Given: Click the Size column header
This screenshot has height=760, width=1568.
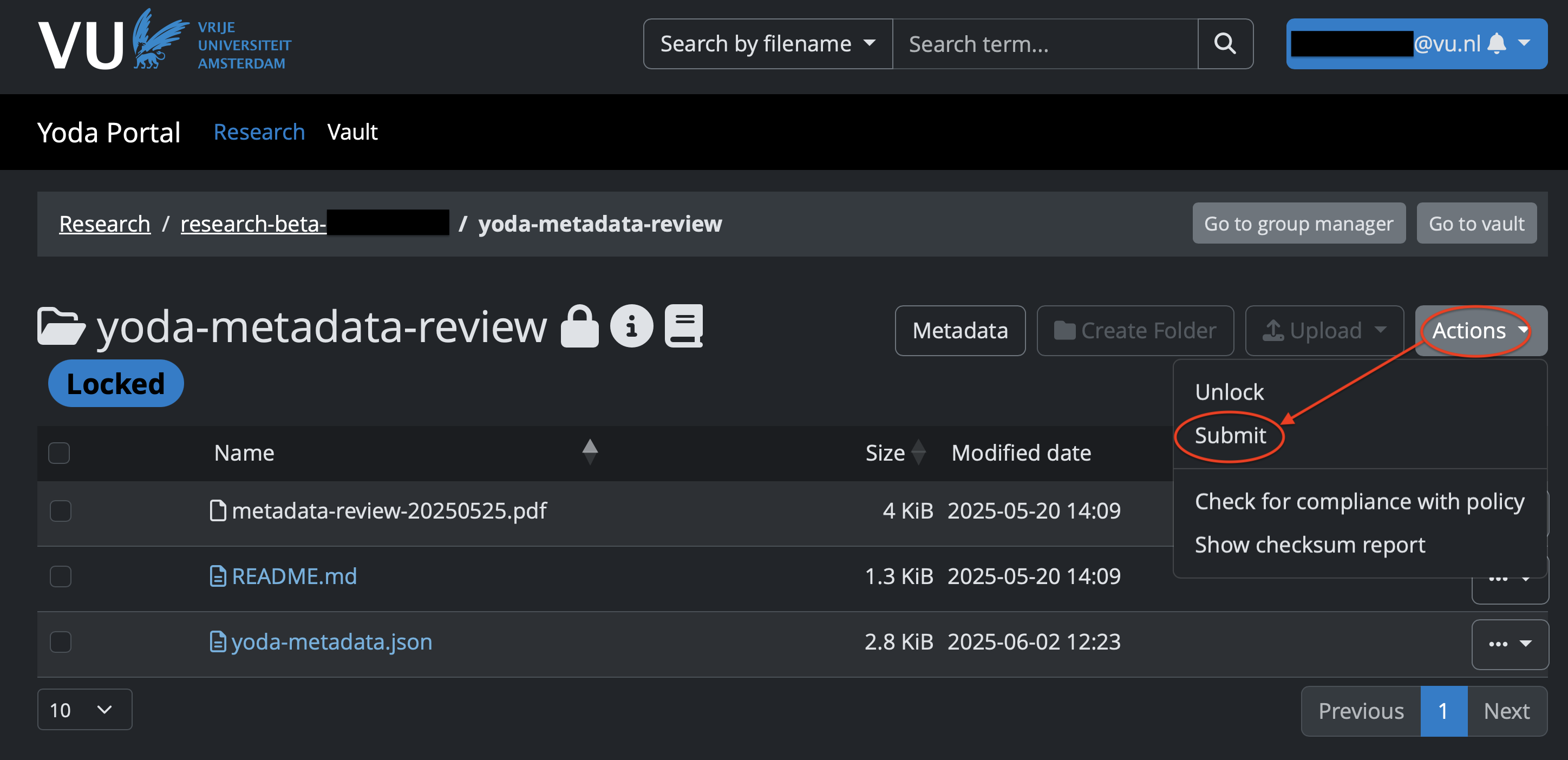Looking at the screenshot, I should [885, 453].
